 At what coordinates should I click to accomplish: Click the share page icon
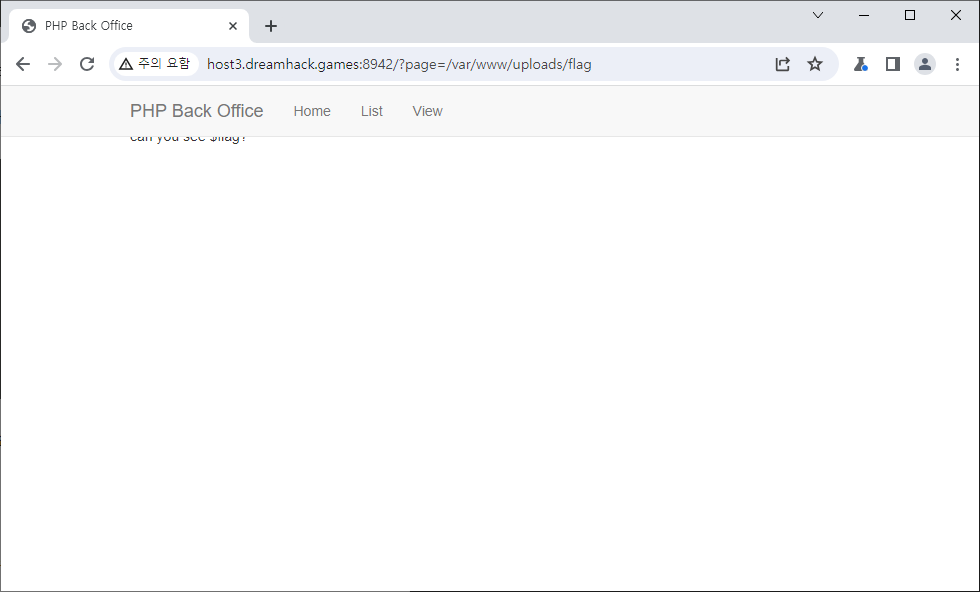[783, 64]
